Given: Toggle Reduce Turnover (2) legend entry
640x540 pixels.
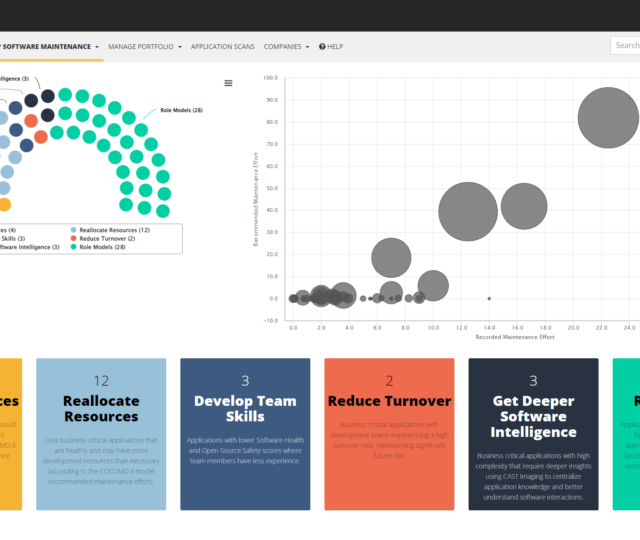Looking at the screenshot, I should pos(103,239).
